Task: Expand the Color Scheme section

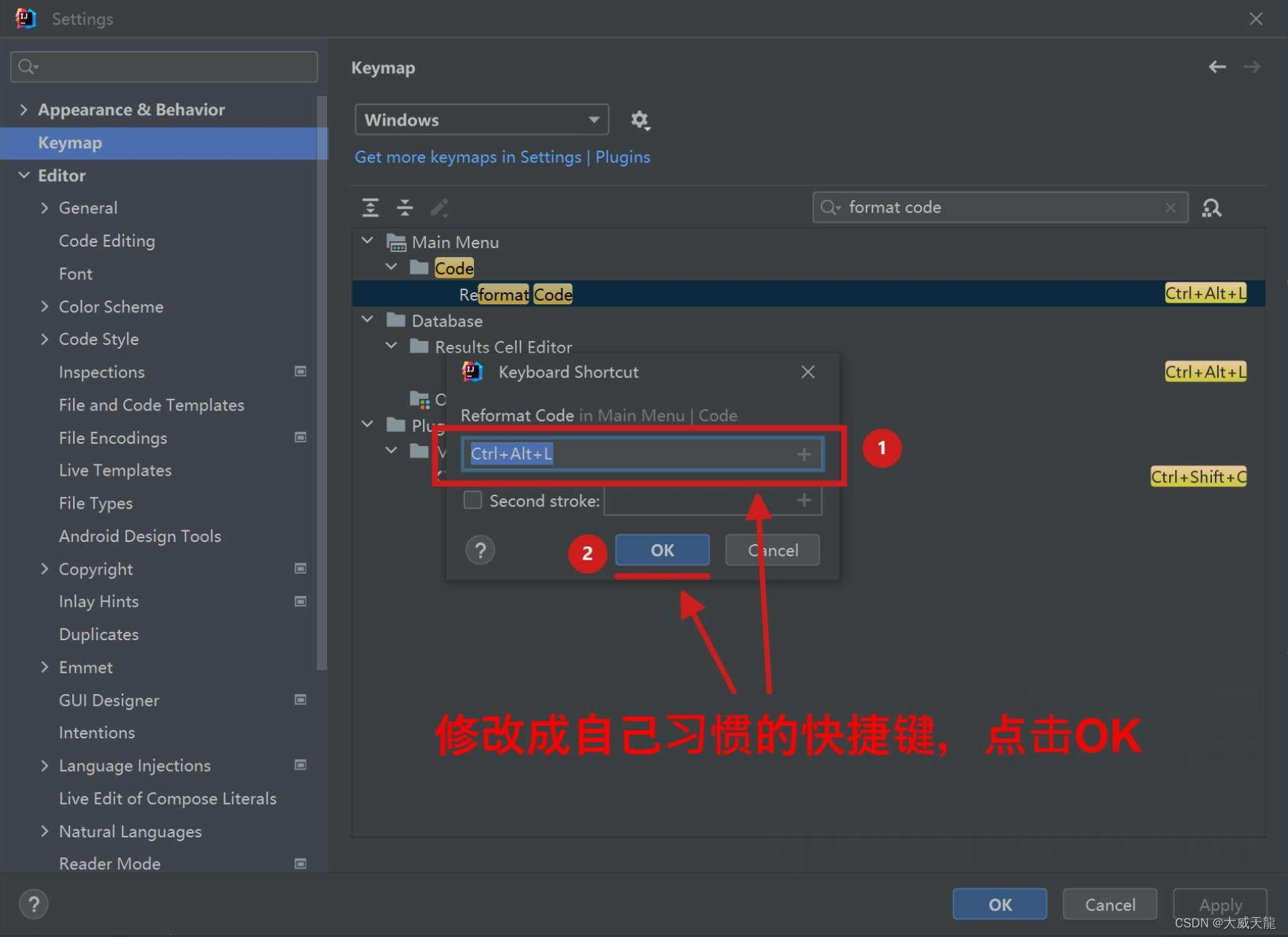Action: click(x=44, y=306)
